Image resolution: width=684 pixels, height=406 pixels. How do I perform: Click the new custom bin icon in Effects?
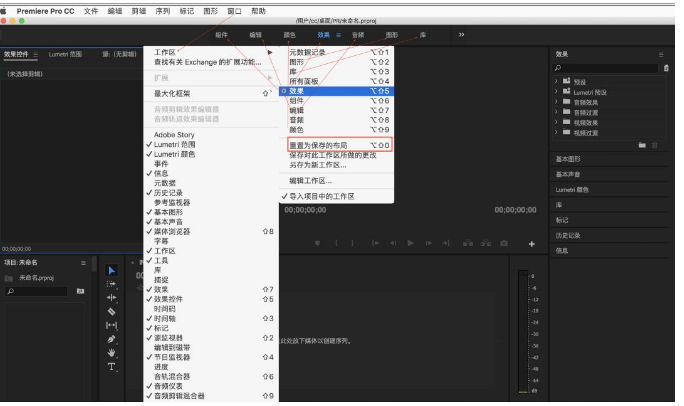pos(642,145)
